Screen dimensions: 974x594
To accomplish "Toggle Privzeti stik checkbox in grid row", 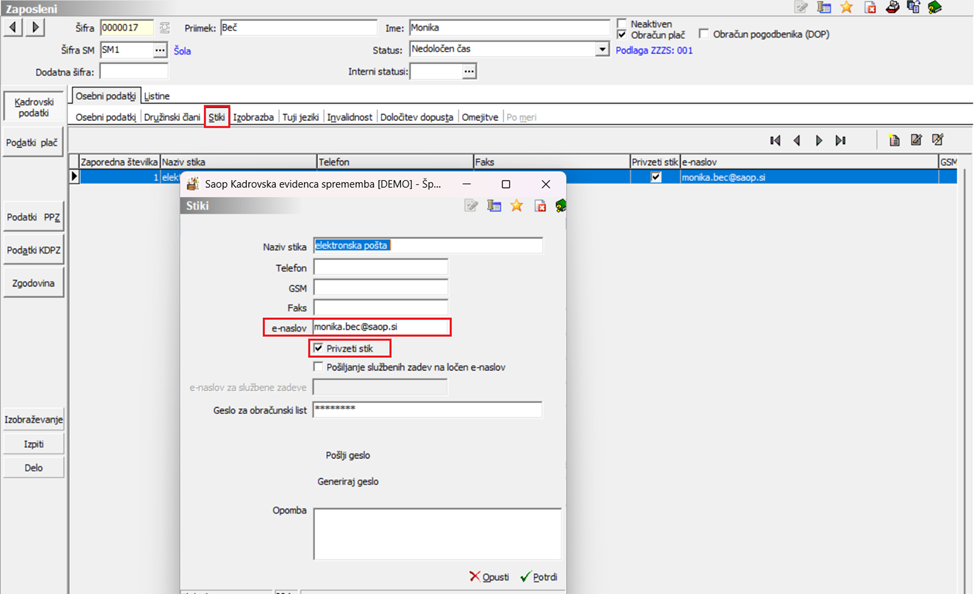I will 656,177.
